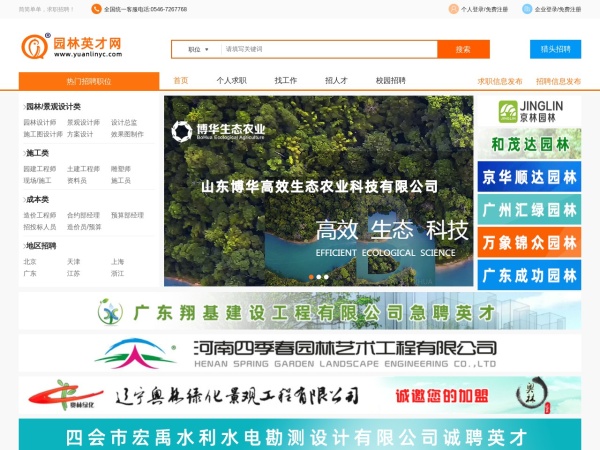This screenshot has width=600, height=450.
Task: Click 施工员 job link
Action: (x=121, y=180)
